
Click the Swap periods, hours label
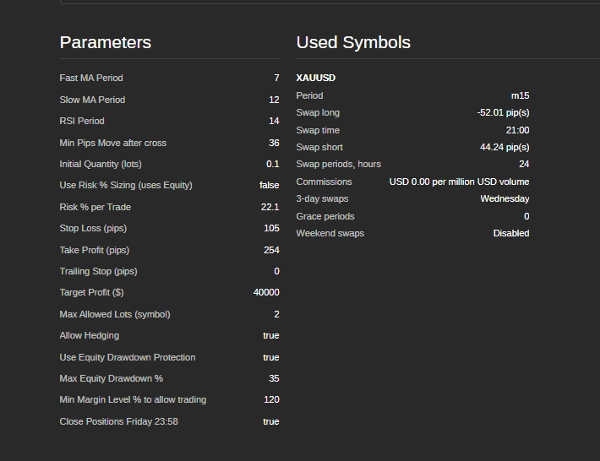(339, 164)
